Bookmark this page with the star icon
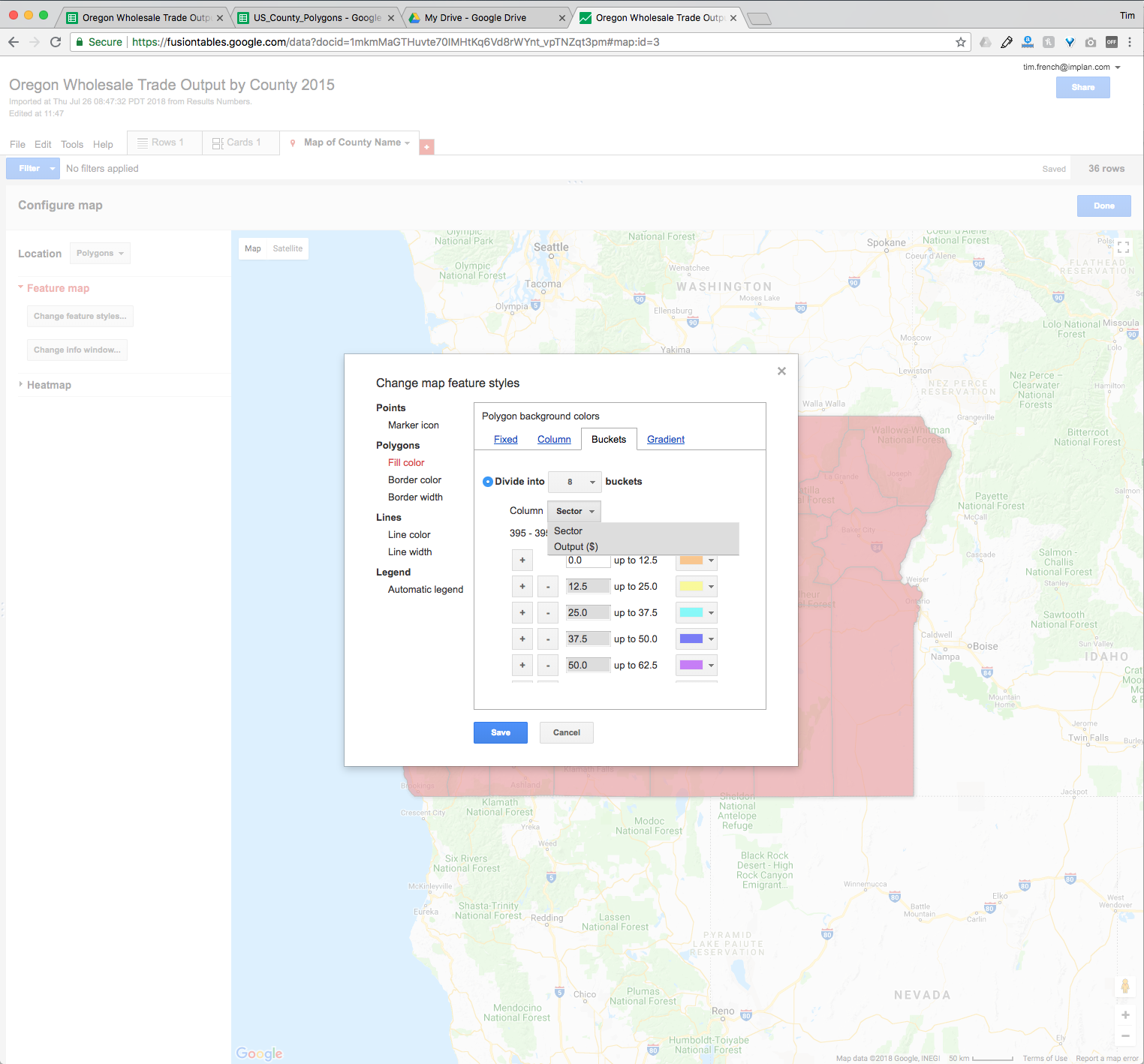Viewport: 1144px width, 1064px height. (961, 42)
